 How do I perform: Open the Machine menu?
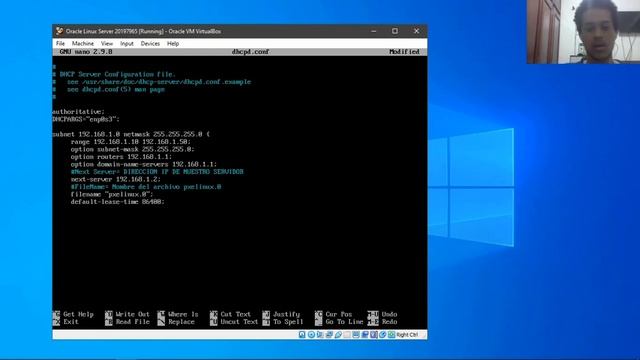point(83,43)
